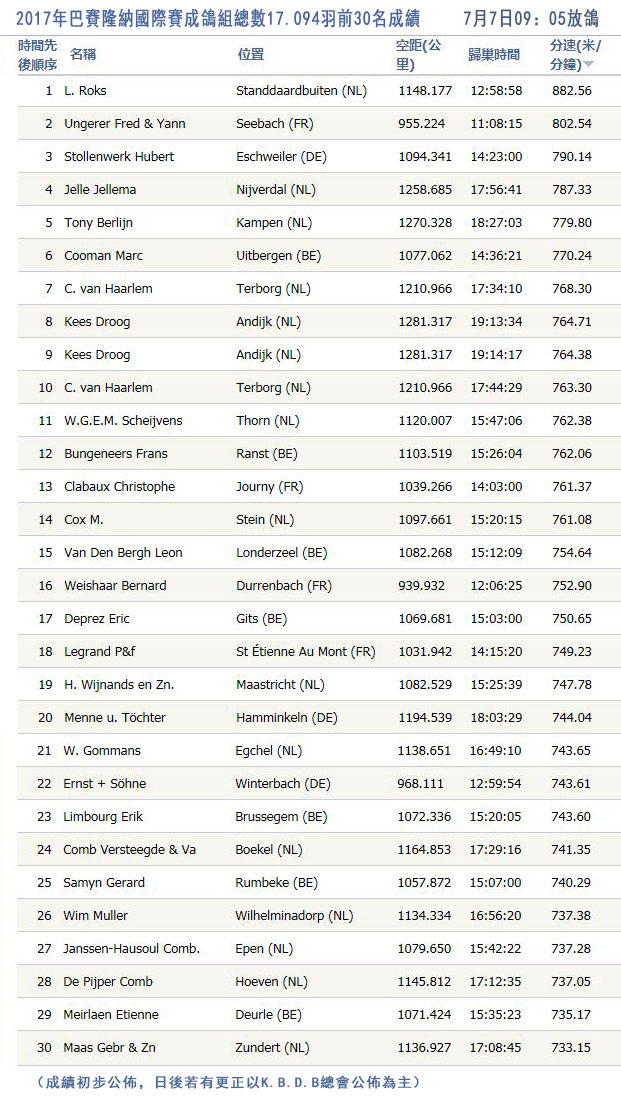The height and width of the screenshot is (1100, 621).
Task: Click the Weishaar Bernard name cell
Action: (115, 585)
